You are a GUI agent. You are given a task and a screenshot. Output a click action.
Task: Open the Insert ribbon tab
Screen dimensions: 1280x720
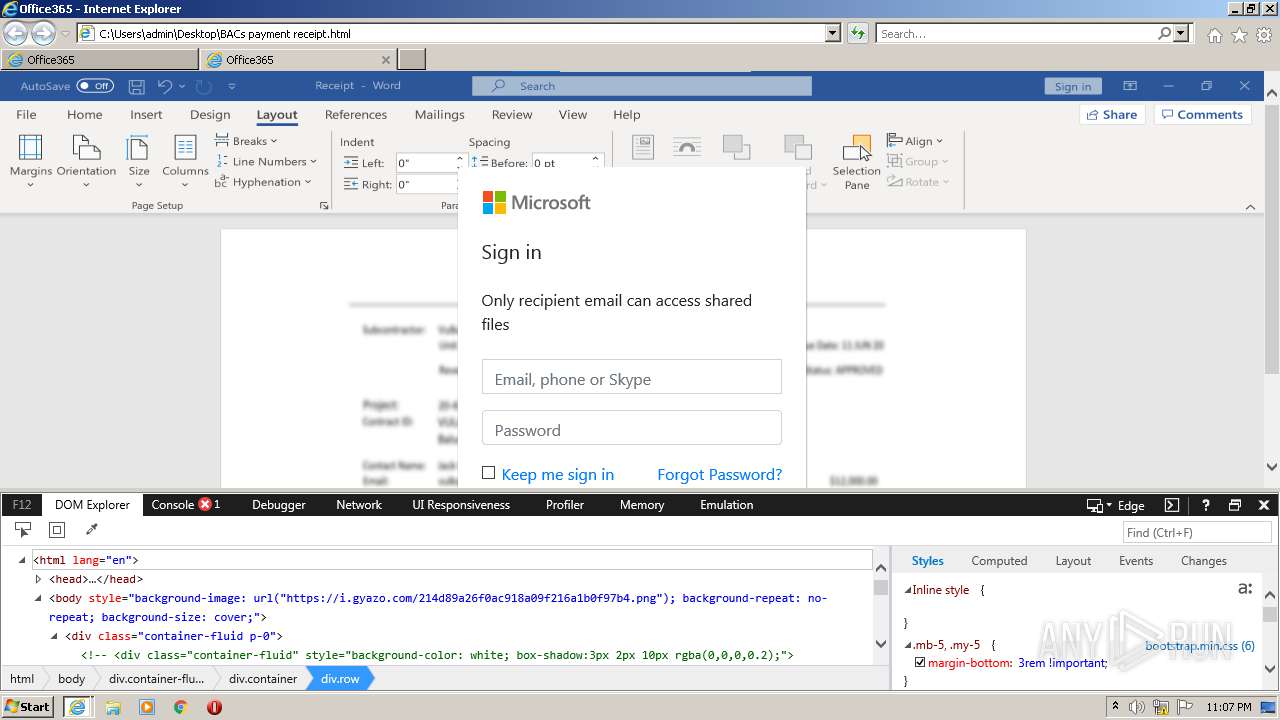tap(146, 115)
